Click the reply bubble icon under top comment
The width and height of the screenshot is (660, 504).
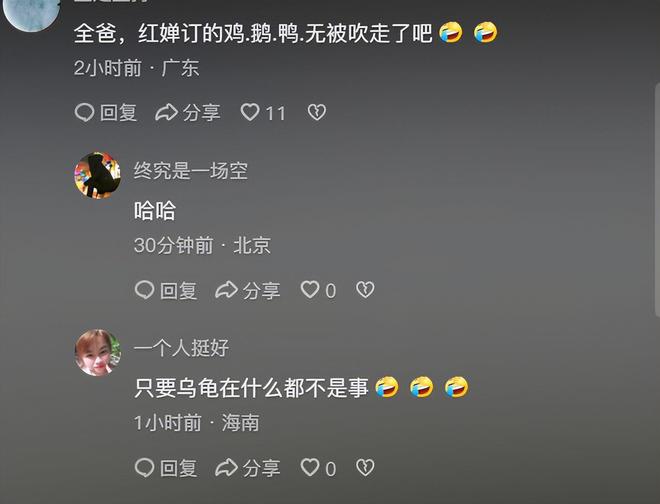[x=84, y=112]
